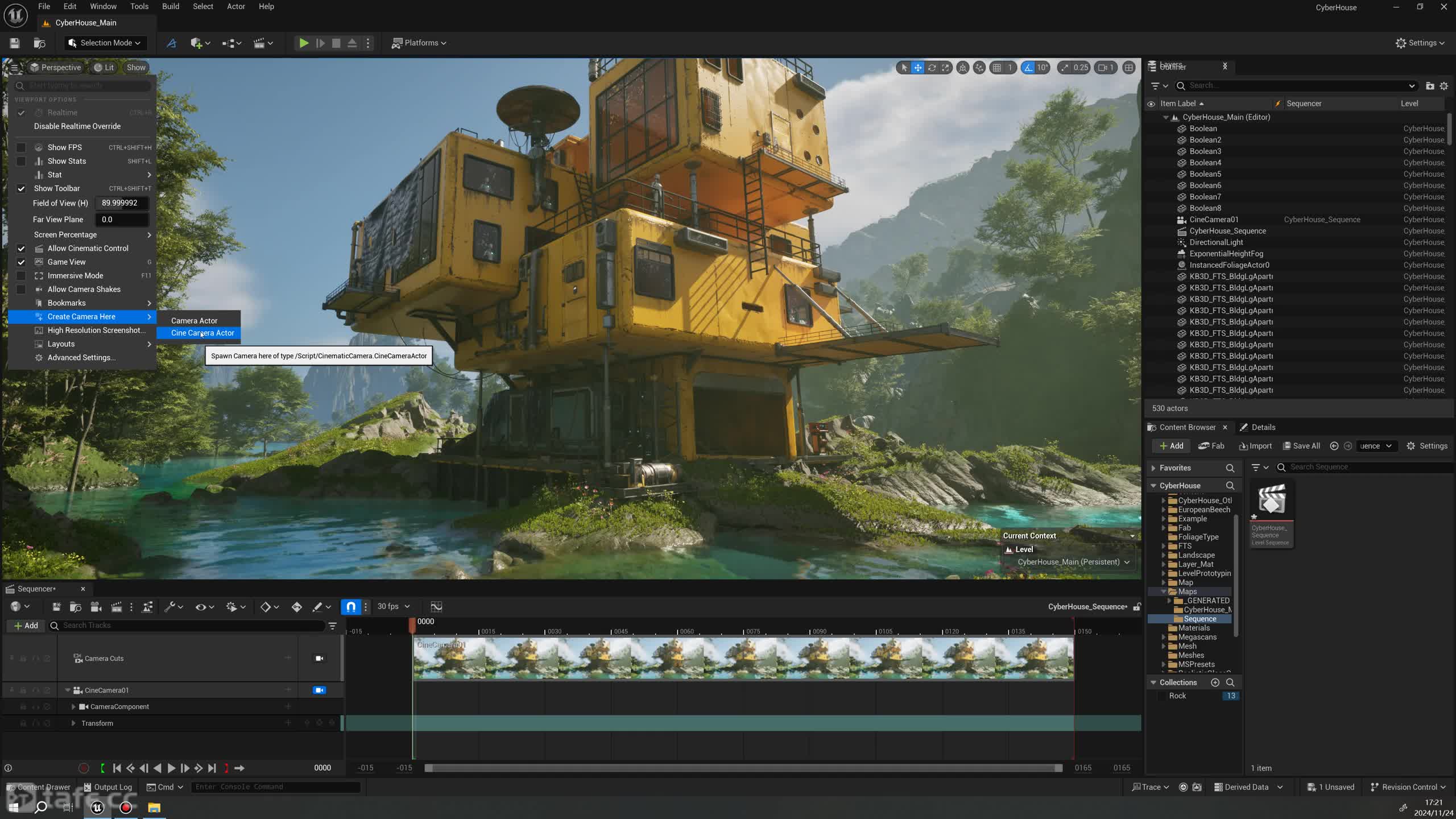Click the Add button in Content Browser
This screenshot has height=819, width=1456.
(x=1171, y=446)
